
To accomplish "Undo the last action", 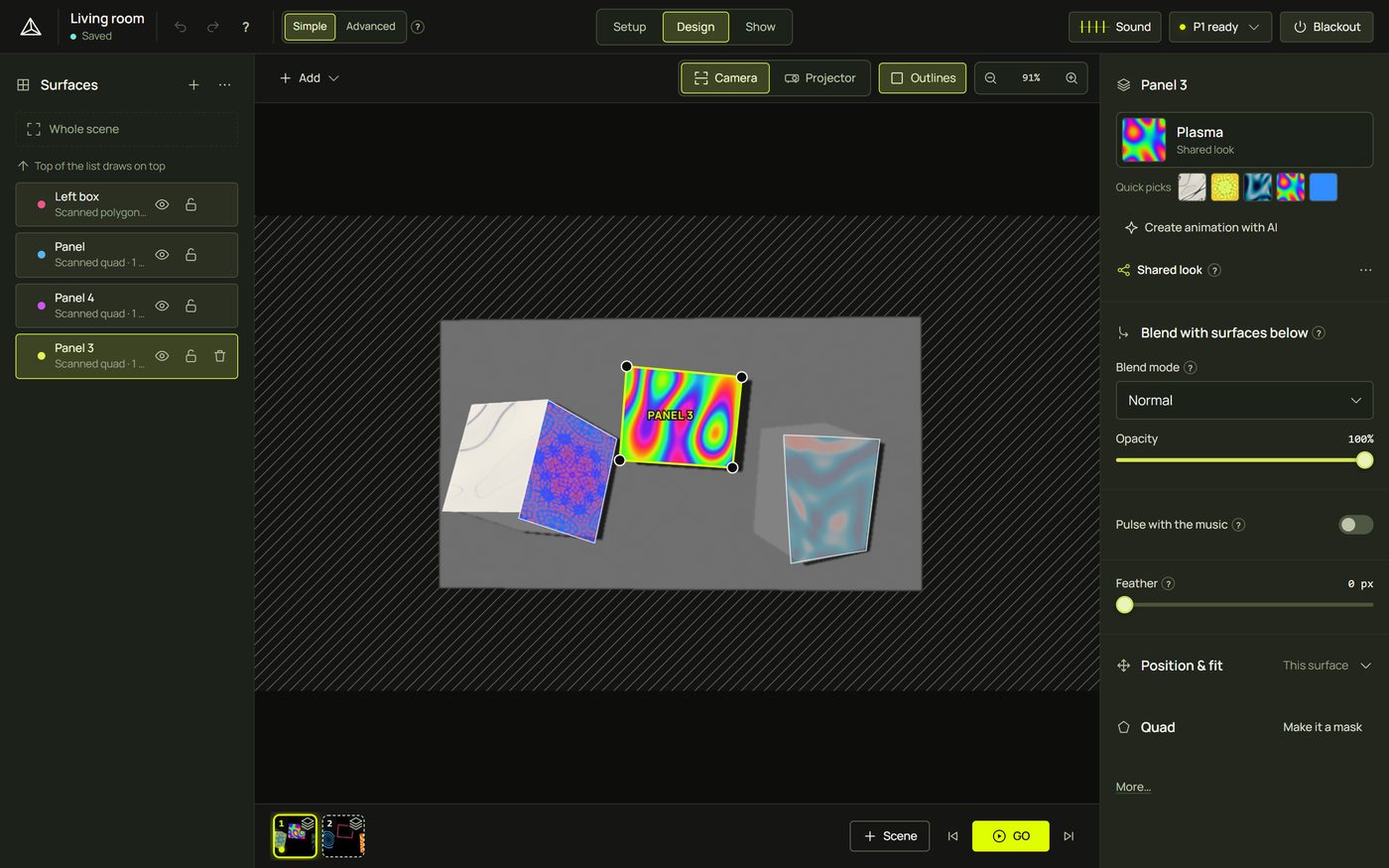I will click(181, 27).
